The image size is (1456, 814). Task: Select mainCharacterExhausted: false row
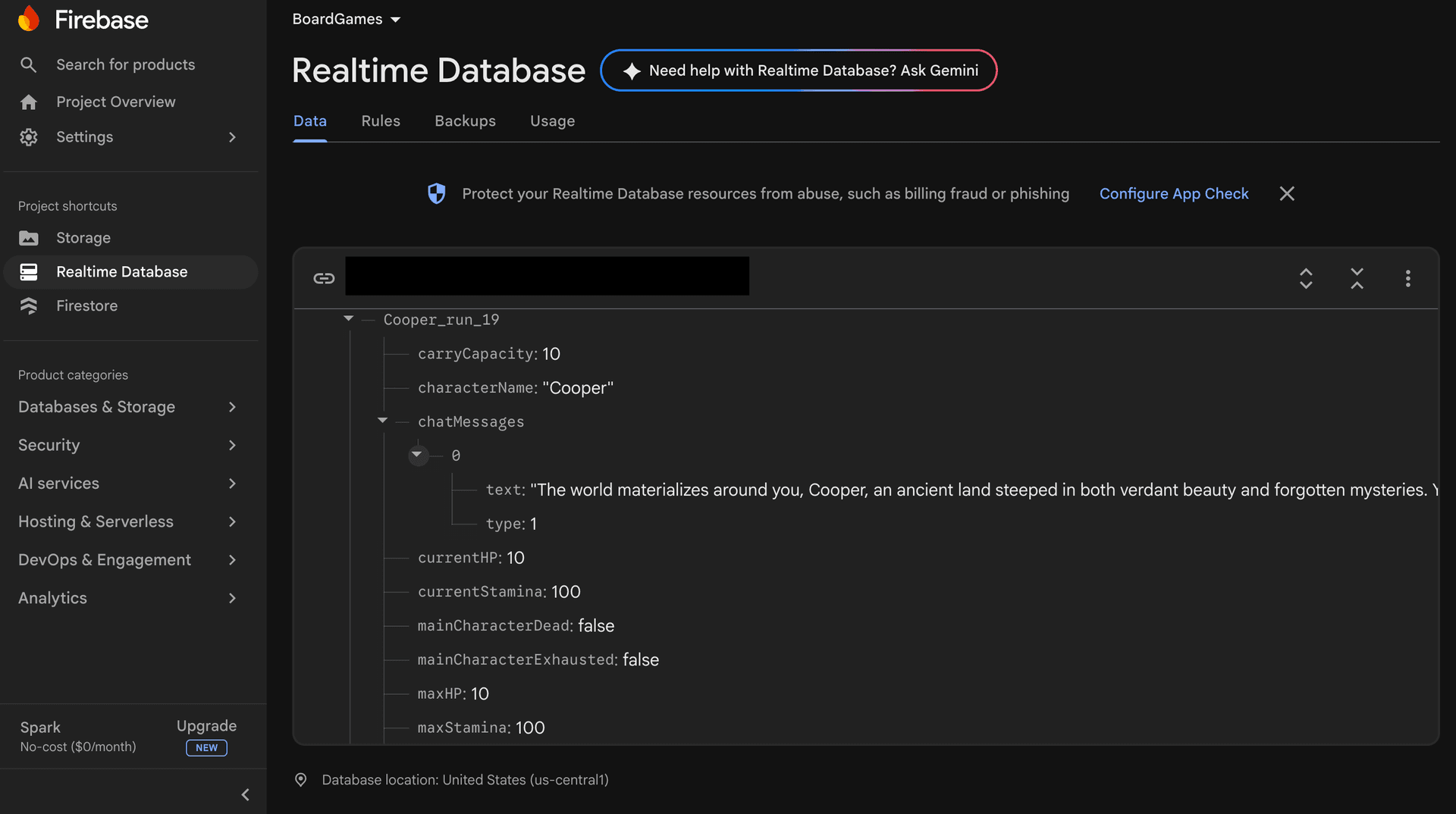click(x=538, y=660)
